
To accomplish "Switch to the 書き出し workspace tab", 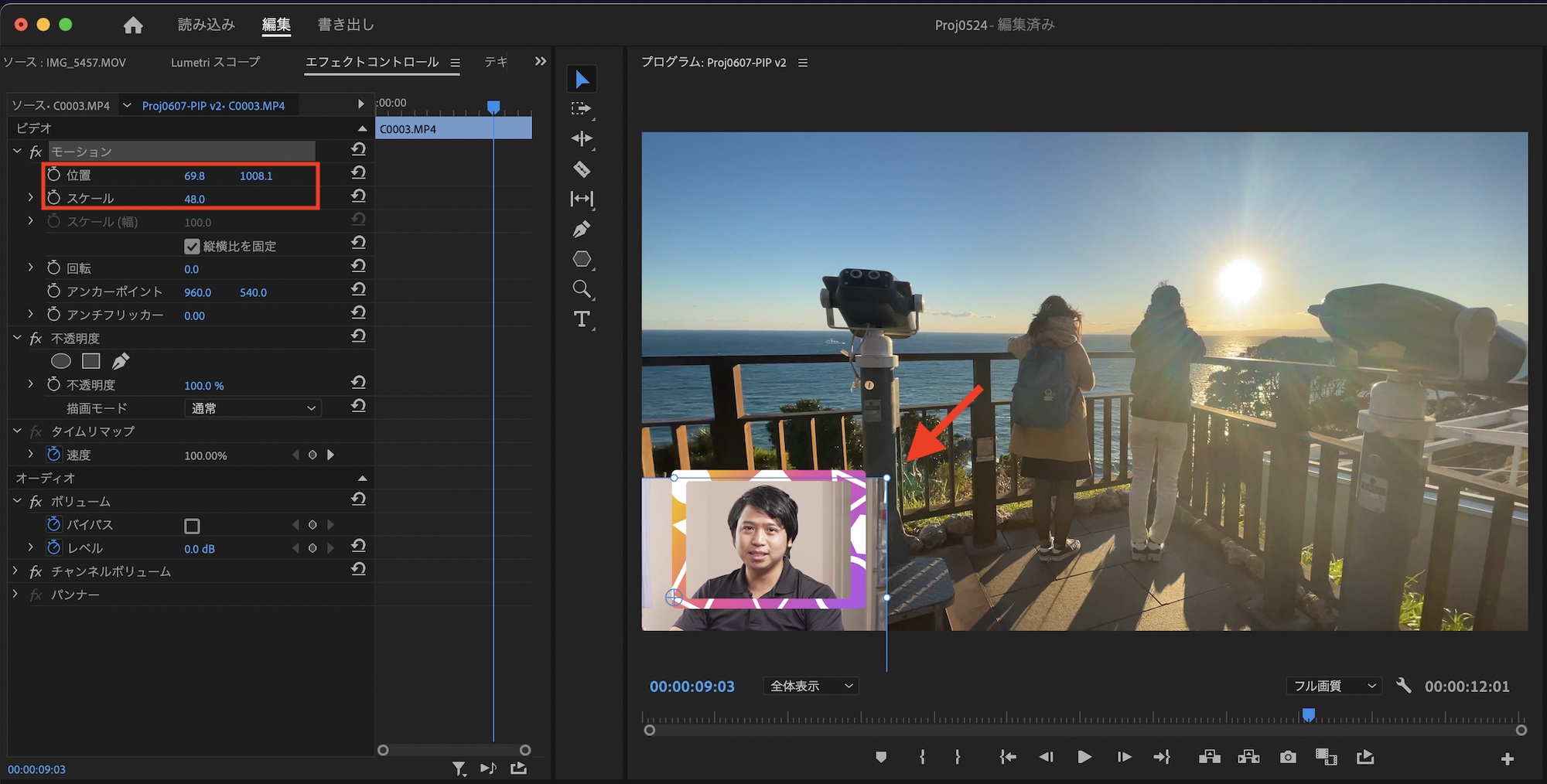I will click(x=346, y=25).
